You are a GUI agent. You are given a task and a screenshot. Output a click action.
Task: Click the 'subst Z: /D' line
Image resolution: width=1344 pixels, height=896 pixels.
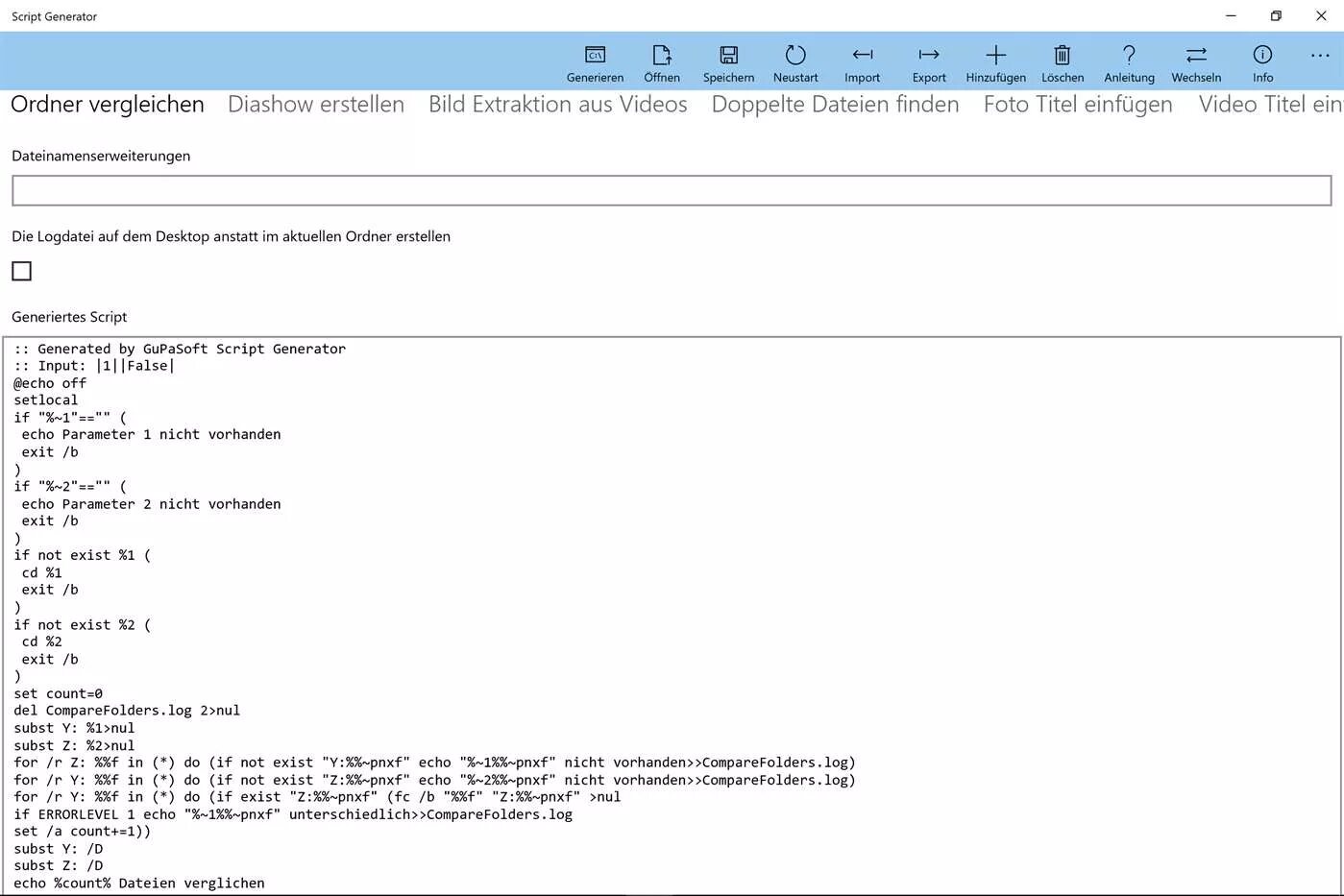tap(59, 866)
